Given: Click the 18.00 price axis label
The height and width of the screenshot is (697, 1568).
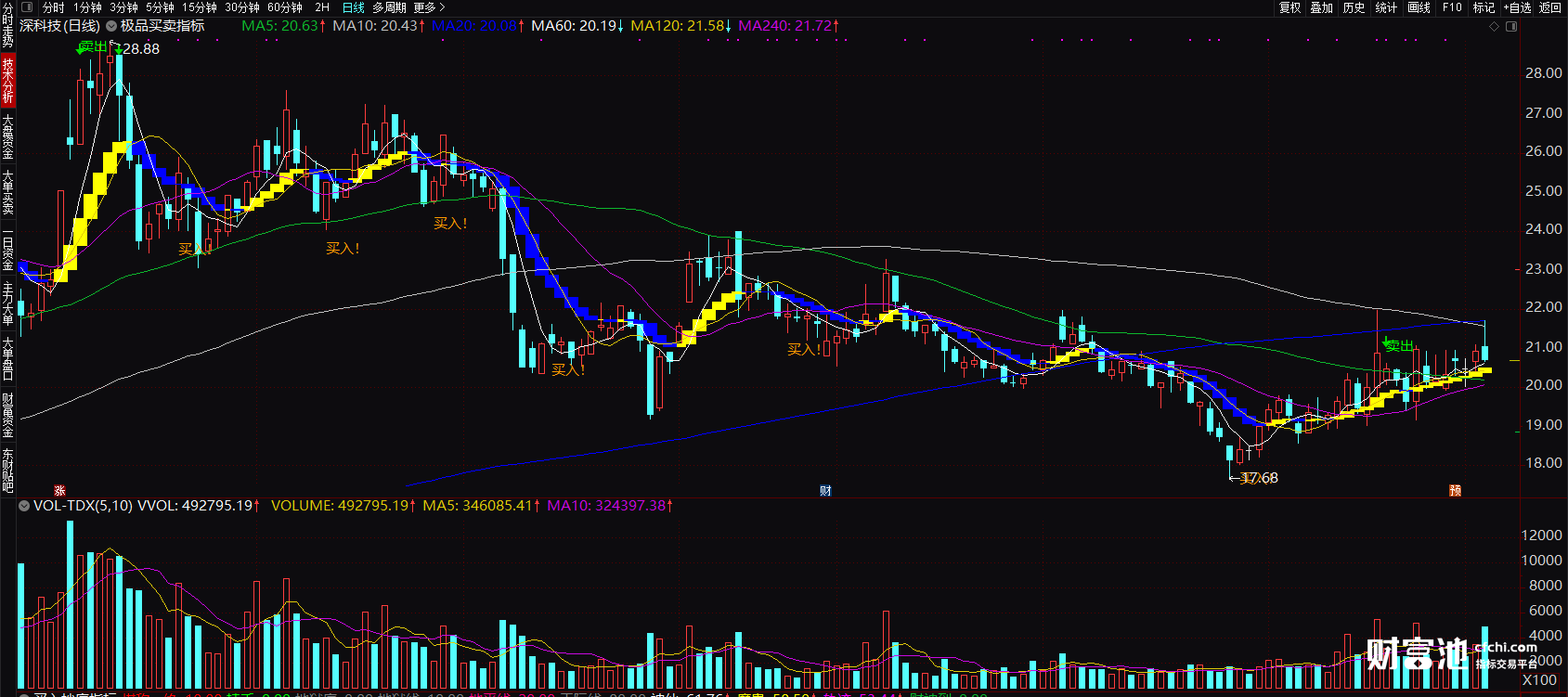Looking at the screenshot, I should (x=1543, y=463).
